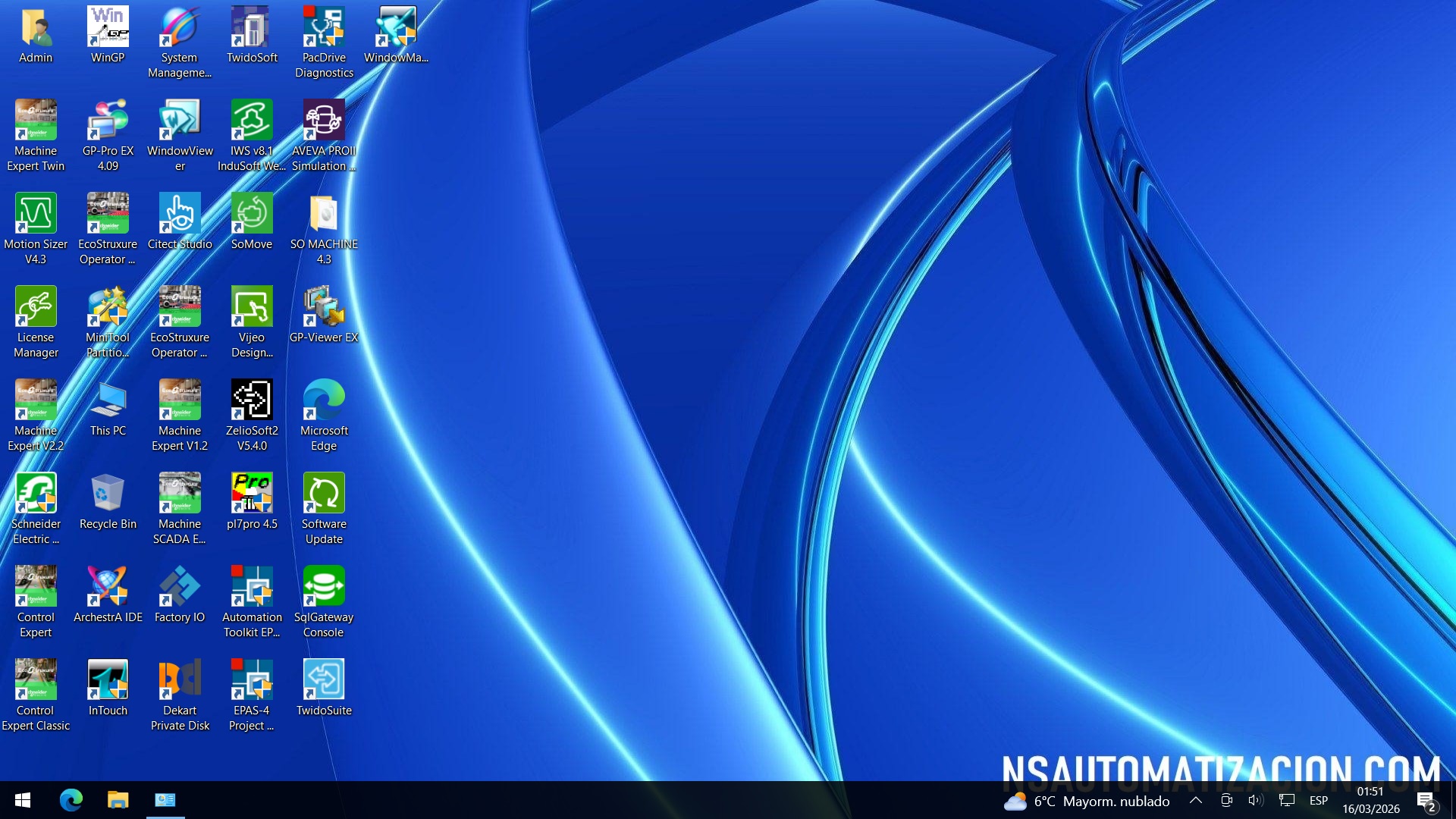Screen dimensions: 1456x819
Task: Launch Factory IO shortcut
Action: 180,595
